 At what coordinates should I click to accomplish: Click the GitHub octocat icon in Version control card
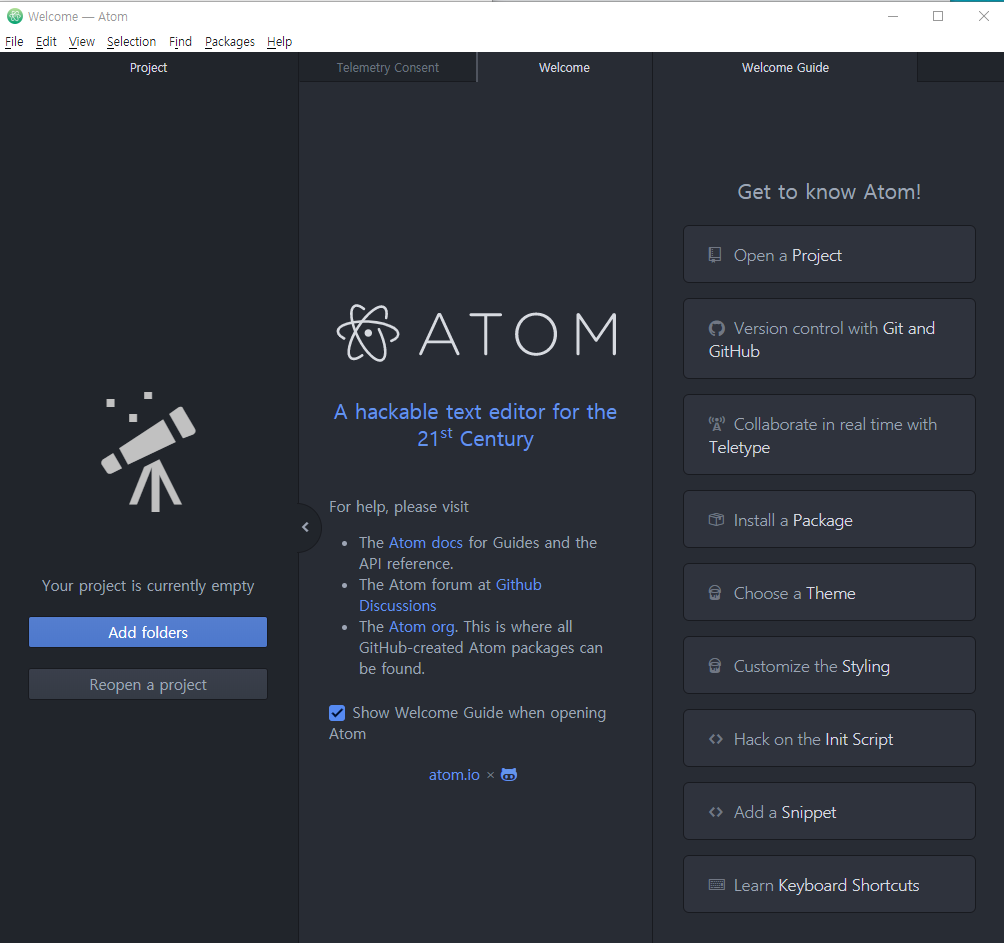click(x=717, y=328)
